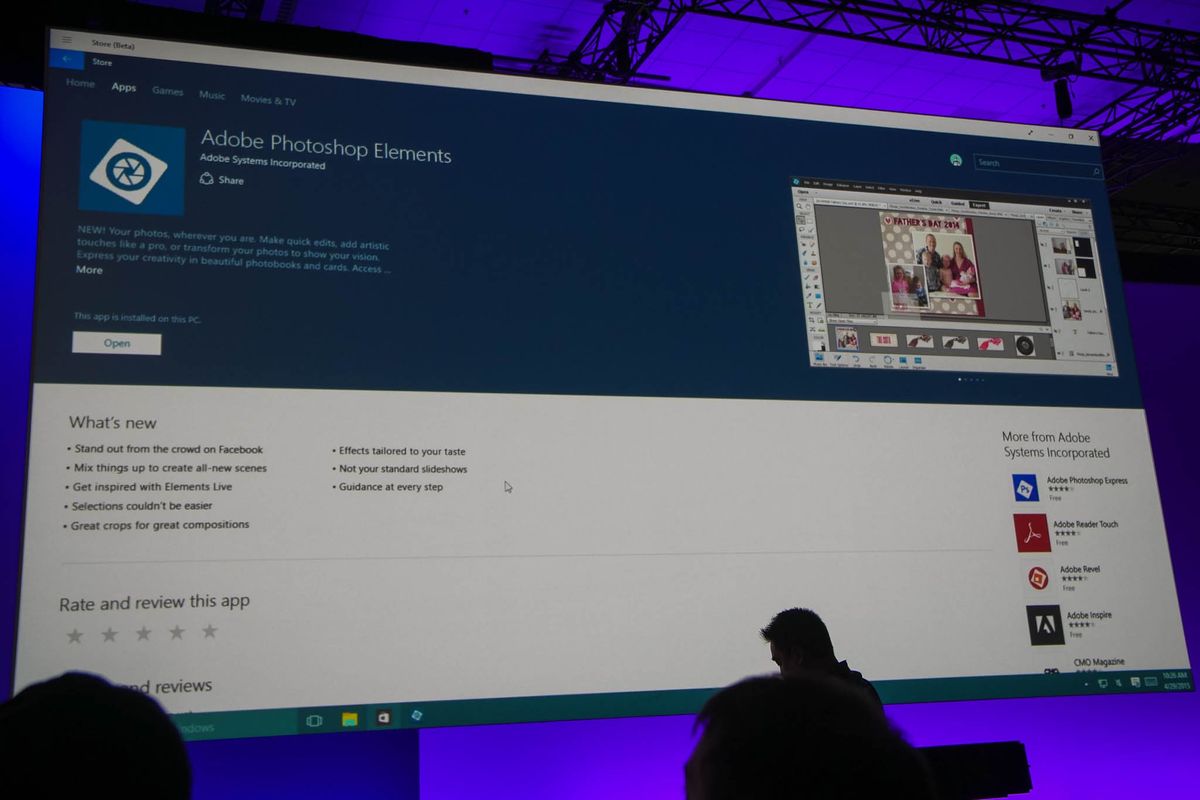
Task: Open the user account icon beside search
Action: tap(957, 159)
